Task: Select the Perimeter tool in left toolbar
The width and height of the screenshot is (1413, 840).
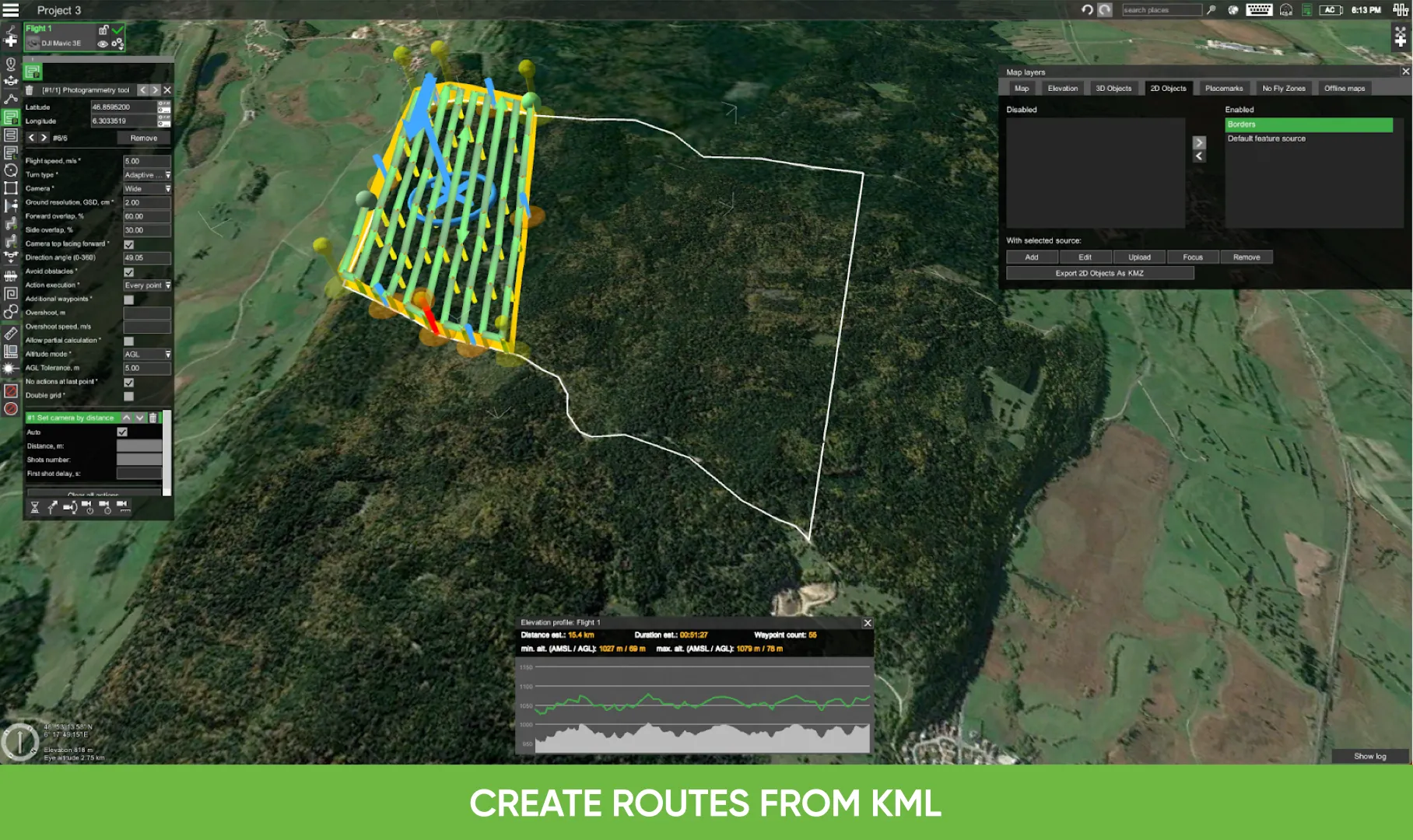Action: click(11, 188)
